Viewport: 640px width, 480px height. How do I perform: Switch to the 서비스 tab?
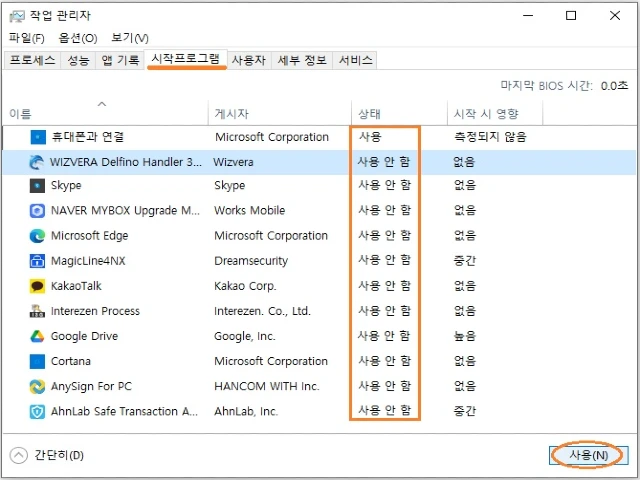click(x=356, y=60)
